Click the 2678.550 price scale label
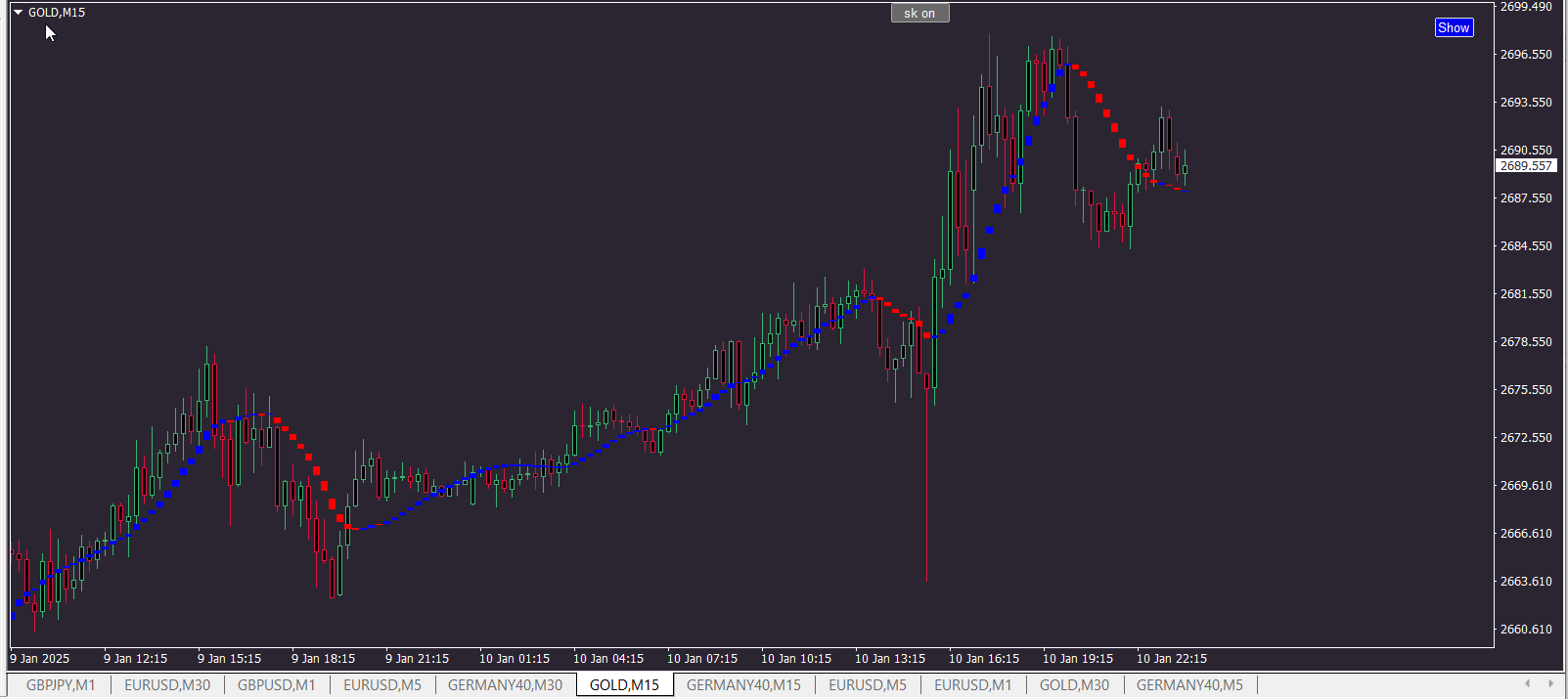The image size is (1568, 699). [1526, 342]
